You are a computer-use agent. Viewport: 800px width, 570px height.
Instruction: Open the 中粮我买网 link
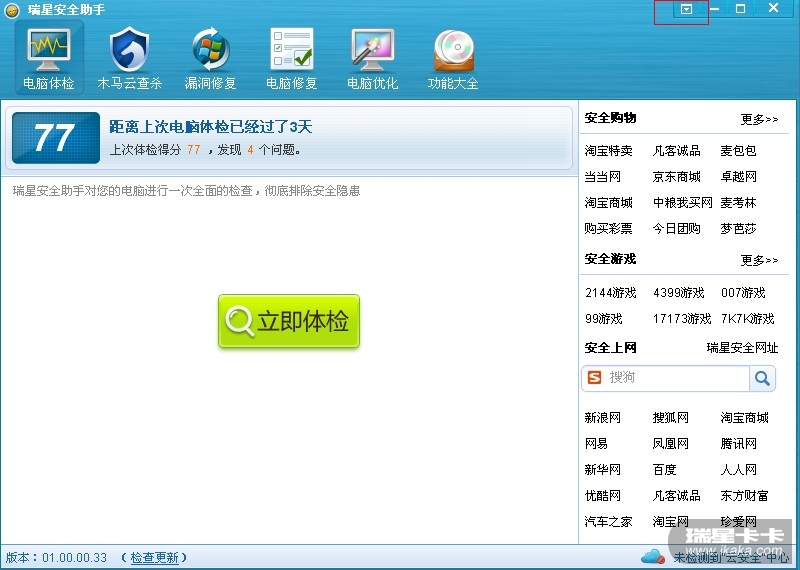(x=683, y=203)
